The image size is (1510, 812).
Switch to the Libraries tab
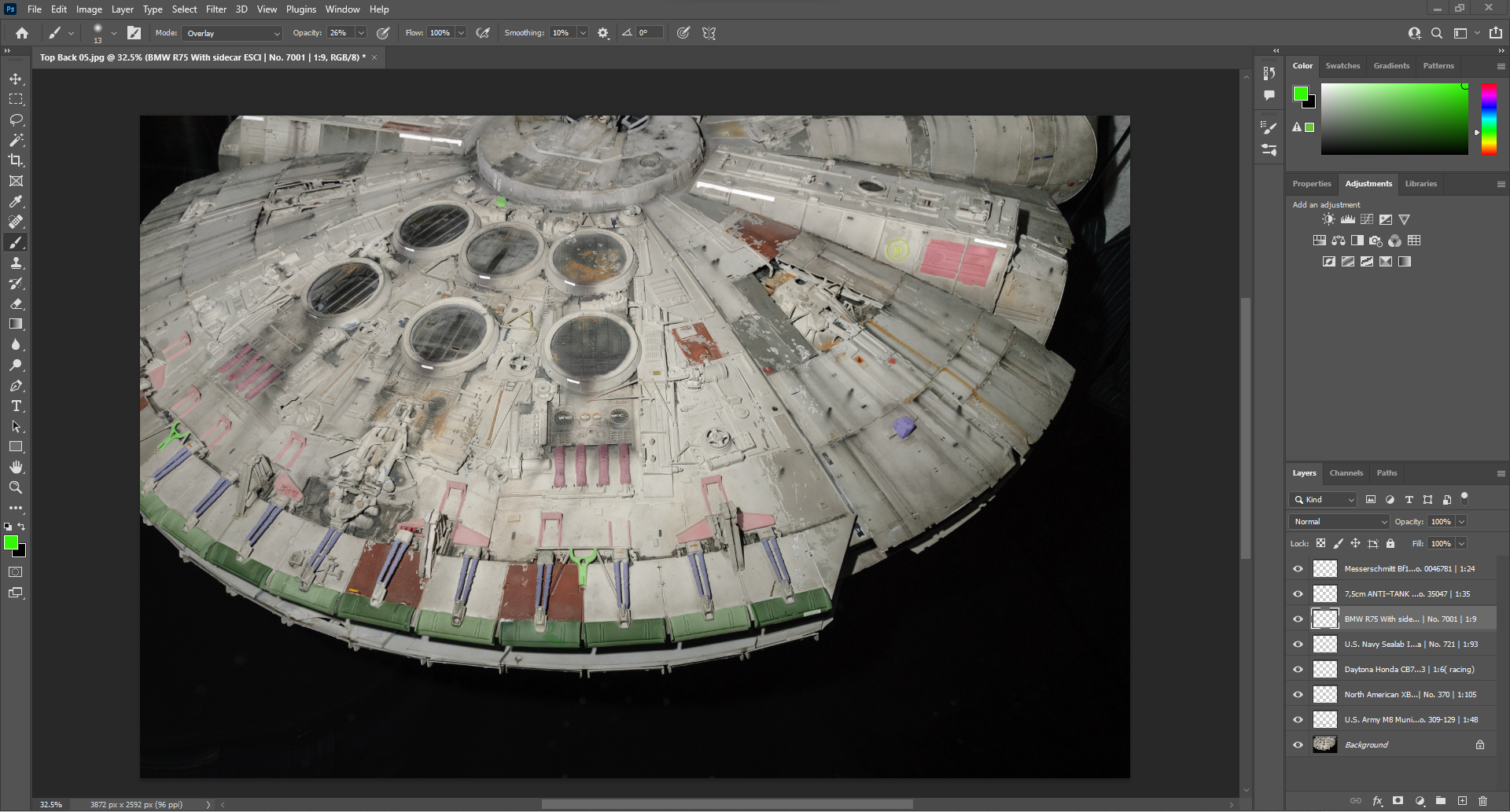coord(1420,184)
